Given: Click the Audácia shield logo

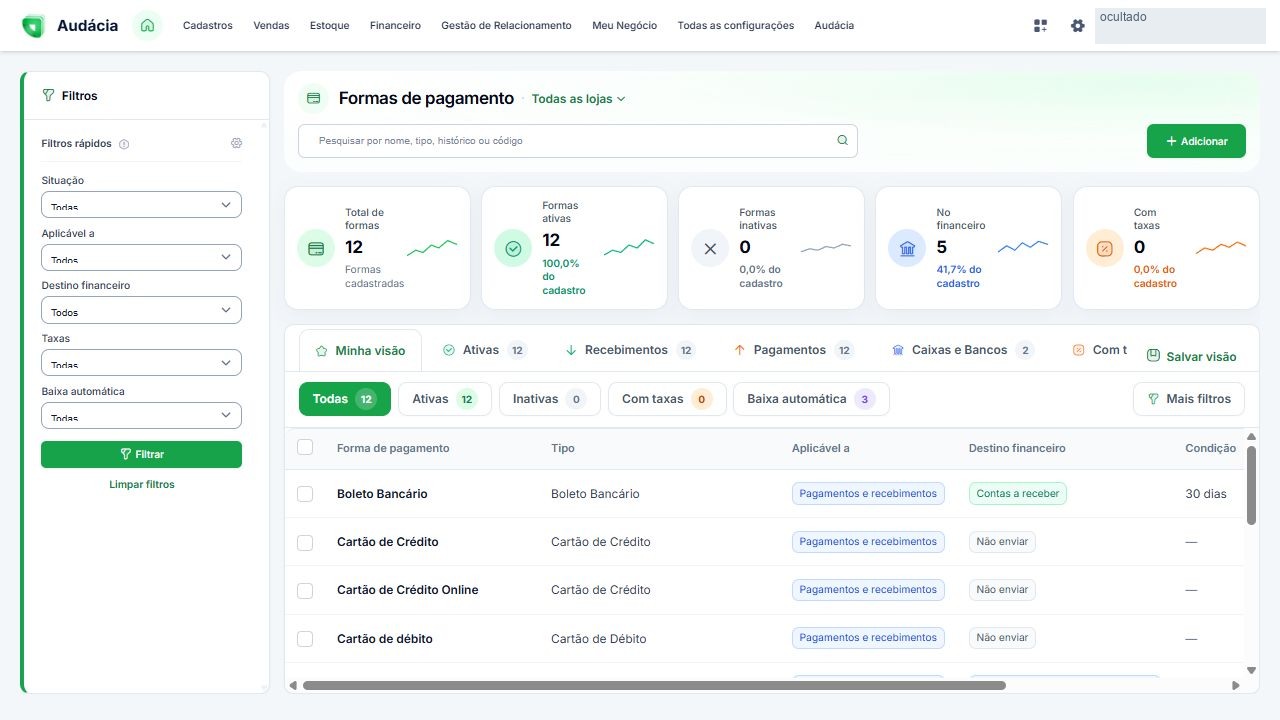Looking at the screenshot, I should (33, 26).
